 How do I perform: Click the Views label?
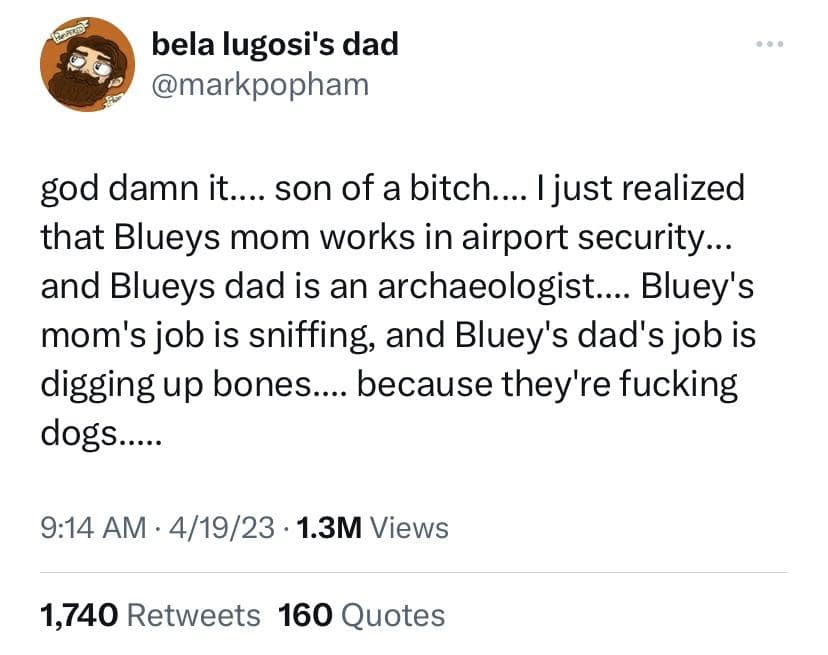coord(409,526)
